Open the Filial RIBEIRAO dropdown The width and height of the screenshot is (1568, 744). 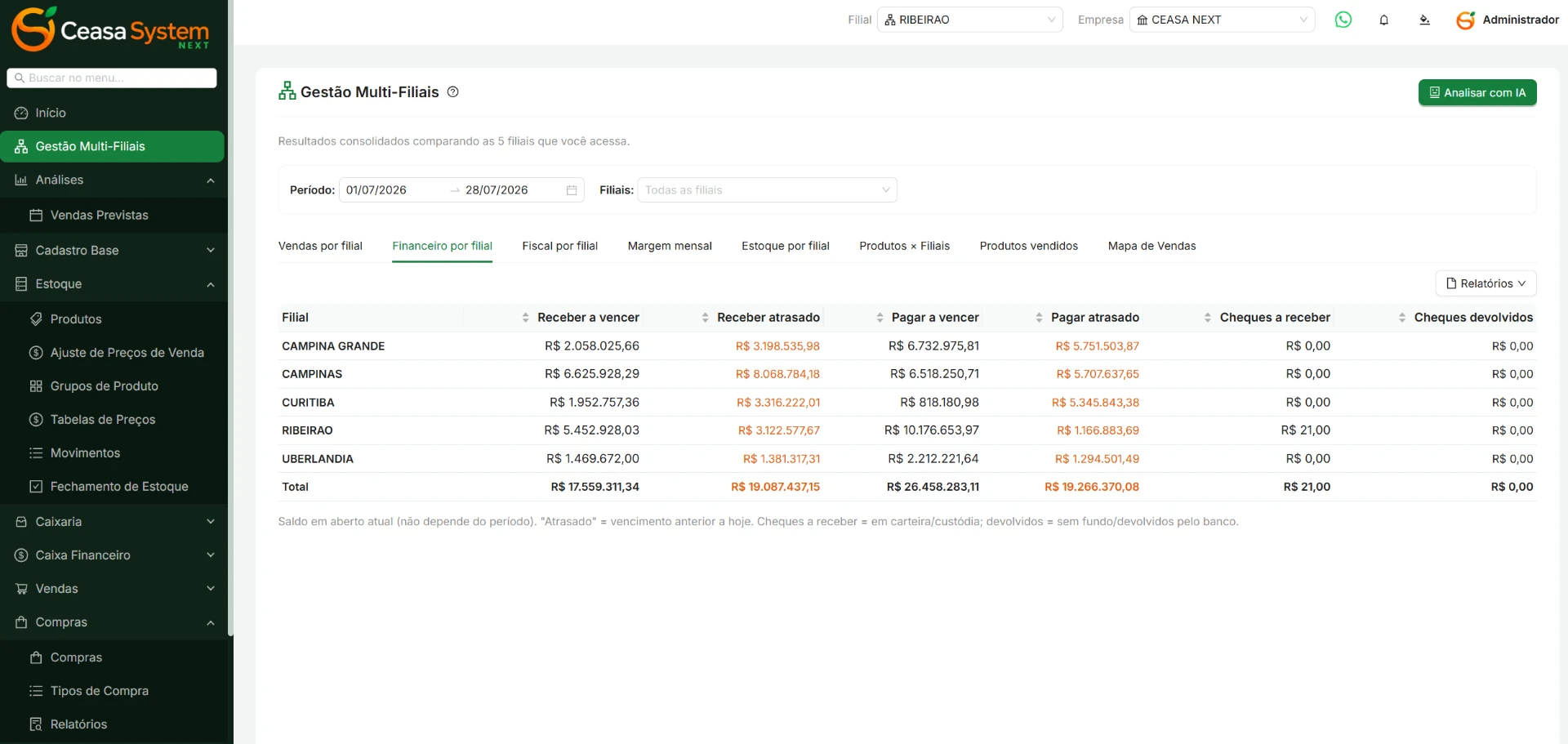click(x=970, y=20)
